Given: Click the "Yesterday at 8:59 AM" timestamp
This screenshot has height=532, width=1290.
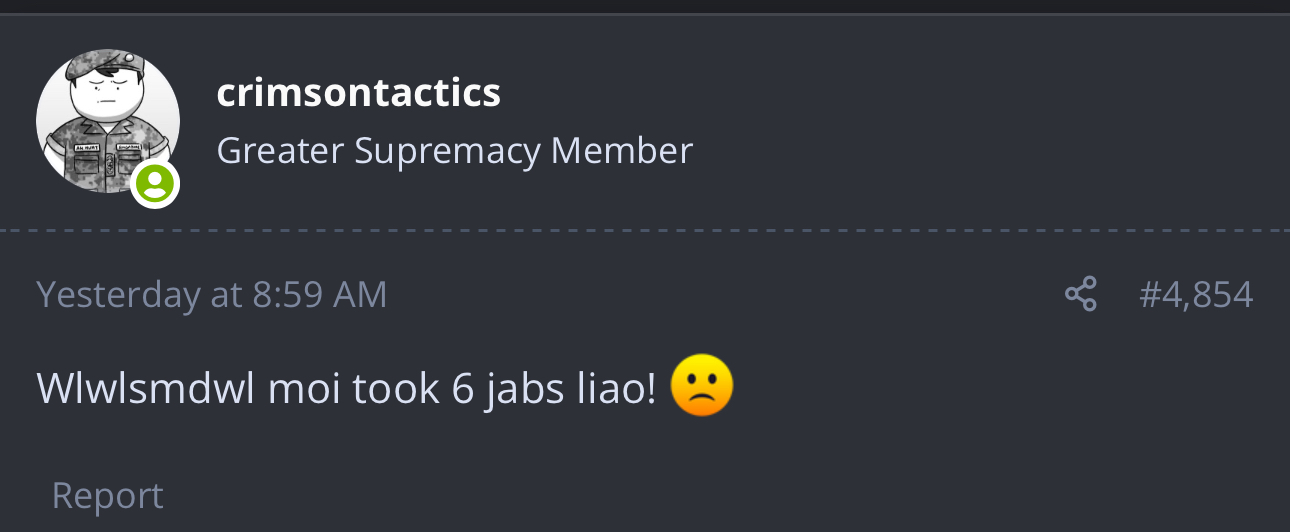Looking at the screenshot, I should pos(211,294).
